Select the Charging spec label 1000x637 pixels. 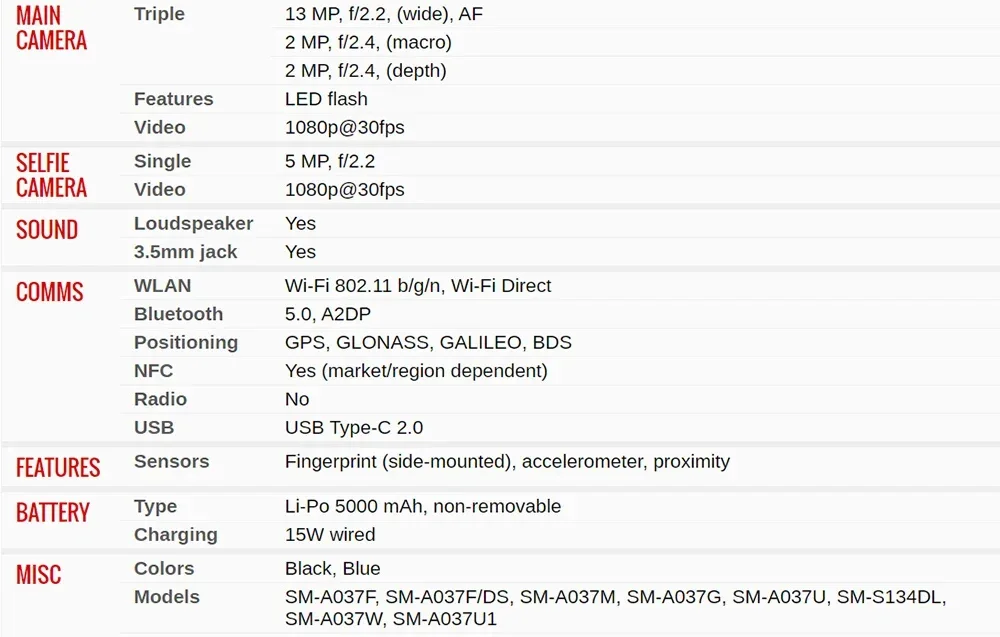[x=175, y=535]
